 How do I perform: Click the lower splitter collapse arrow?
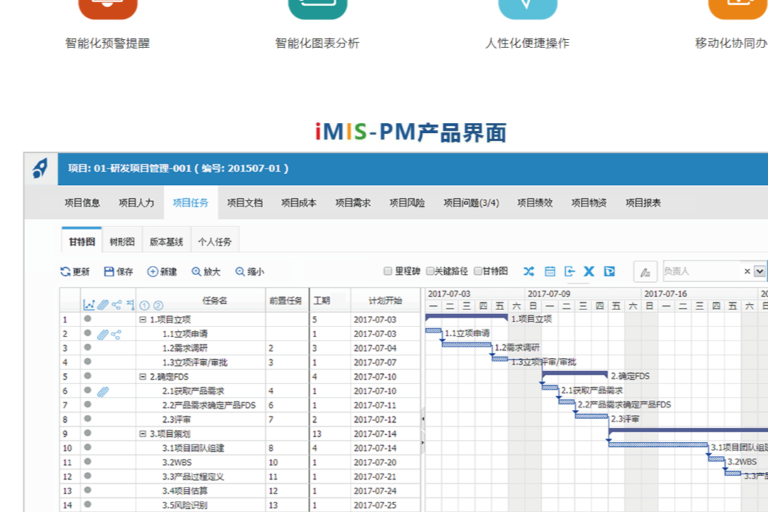(x=423, y=442)
